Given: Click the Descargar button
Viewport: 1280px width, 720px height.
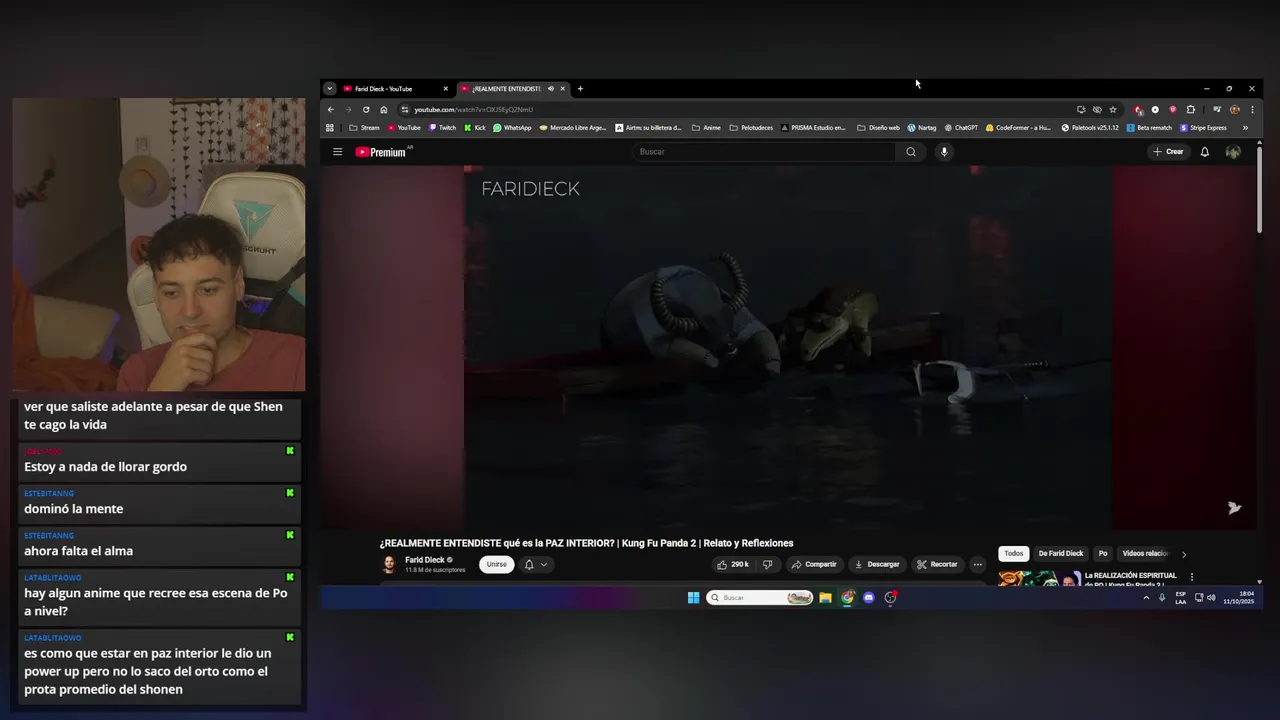Looking at the screenshot, I should [876, 564].
